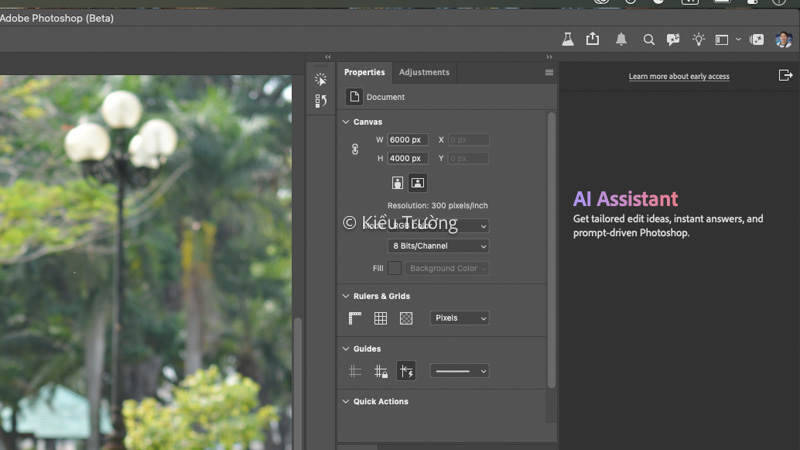Click the AI Assistant exit panel icon
Image resolution: width=800 pixels, height=450 pixels.
pos(785,76)
